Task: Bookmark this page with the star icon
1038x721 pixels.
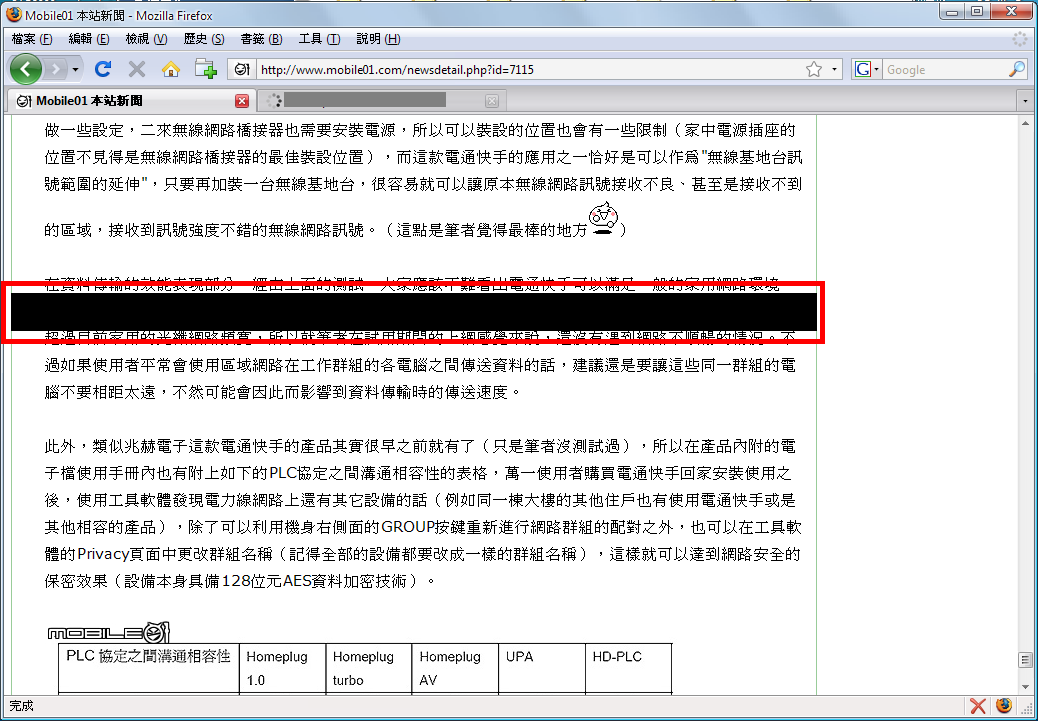Action: 814,70
